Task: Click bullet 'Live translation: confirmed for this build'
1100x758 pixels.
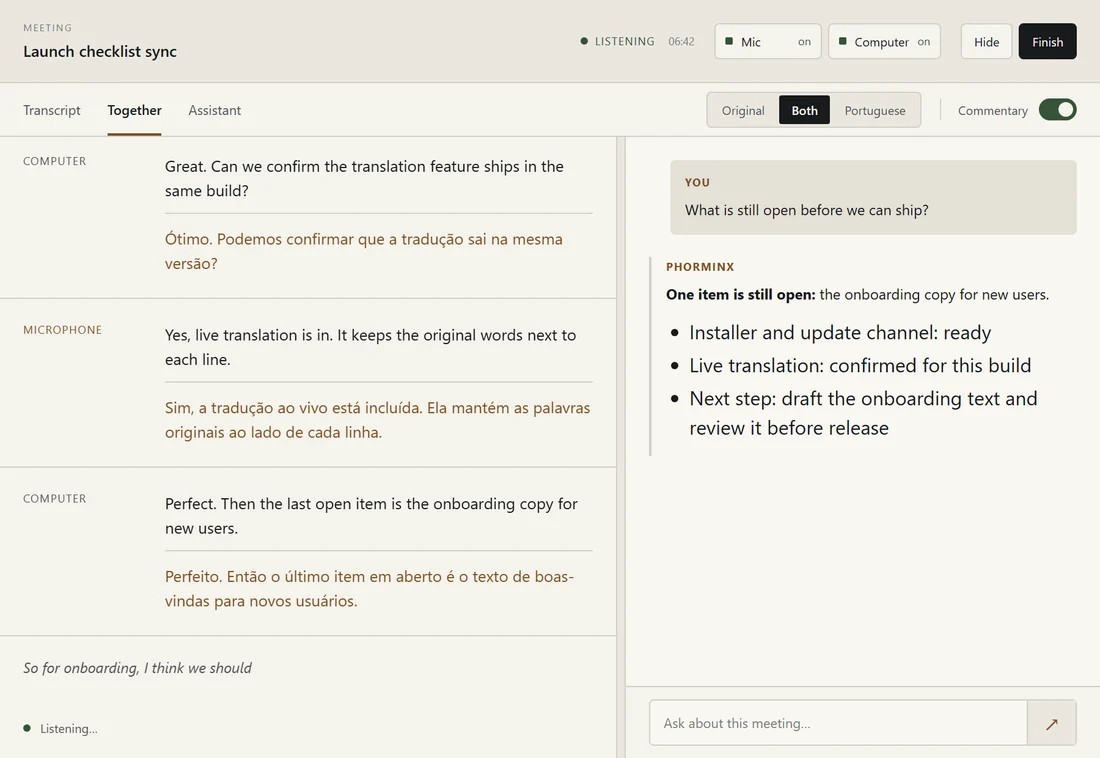Action: [860, 366]
